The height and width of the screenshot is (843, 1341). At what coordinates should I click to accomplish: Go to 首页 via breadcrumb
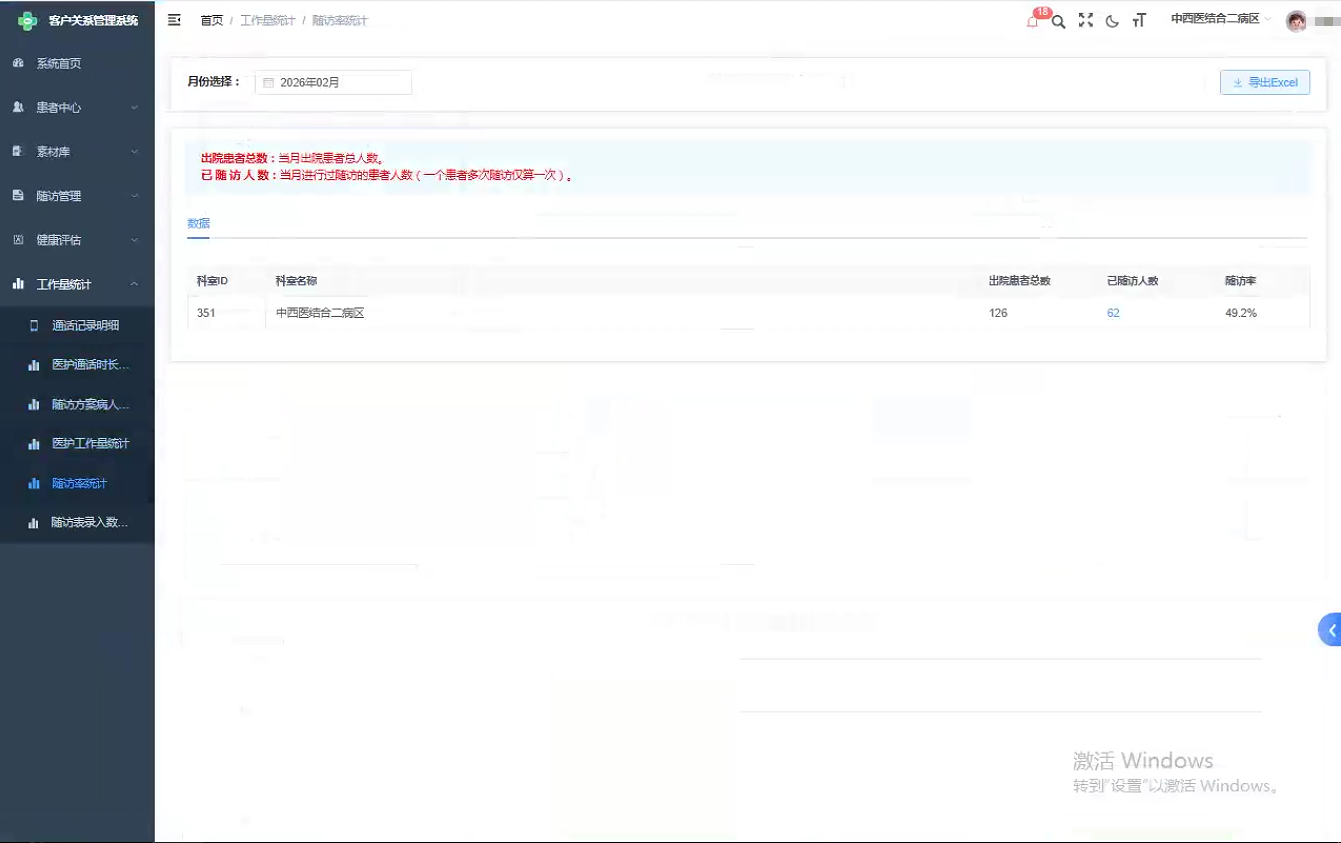point(212,20)
